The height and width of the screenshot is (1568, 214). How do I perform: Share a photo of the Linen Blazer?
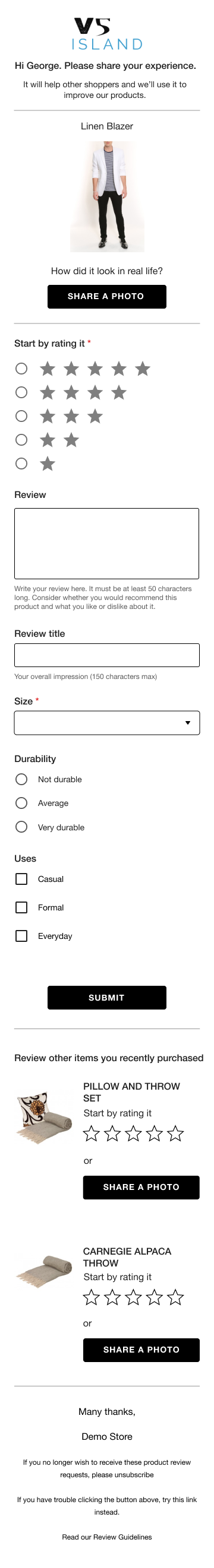[106, 296]
